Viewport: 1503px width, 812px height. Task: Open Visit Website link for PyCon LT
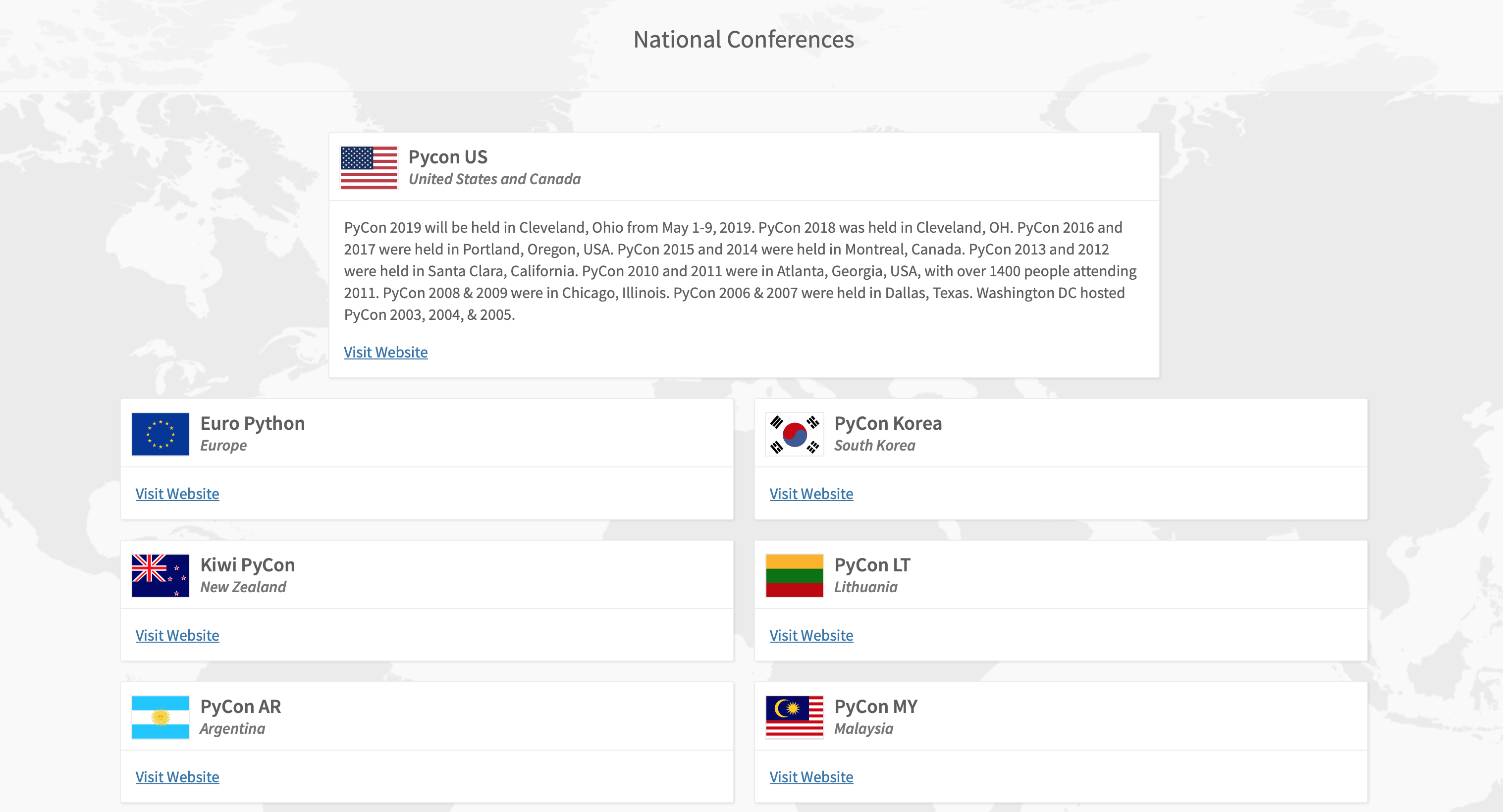[x=811, y=636]
